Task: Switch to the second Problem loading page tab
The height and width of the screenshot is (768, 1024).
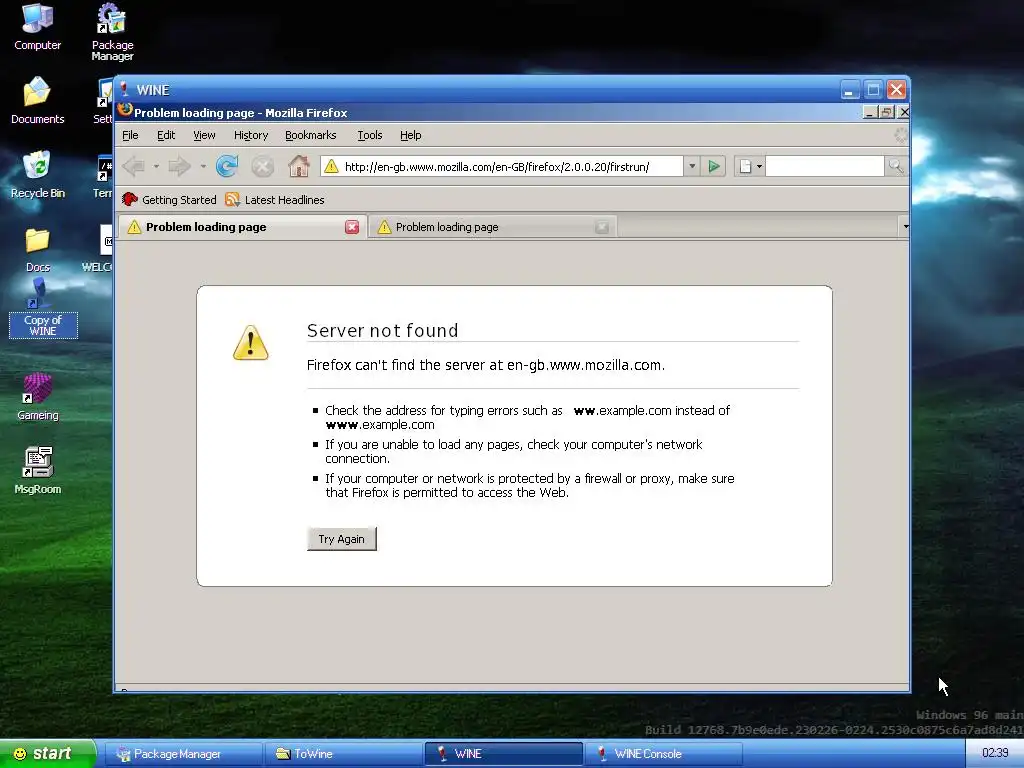Action: coord(492,227)
